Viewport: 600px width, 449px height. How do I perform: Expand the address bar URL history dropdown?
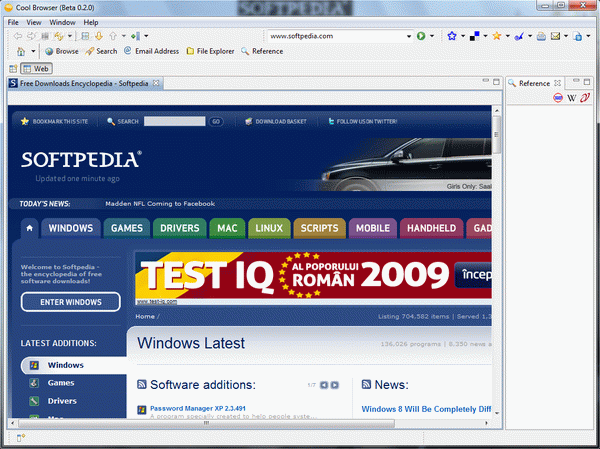(409, 36)
